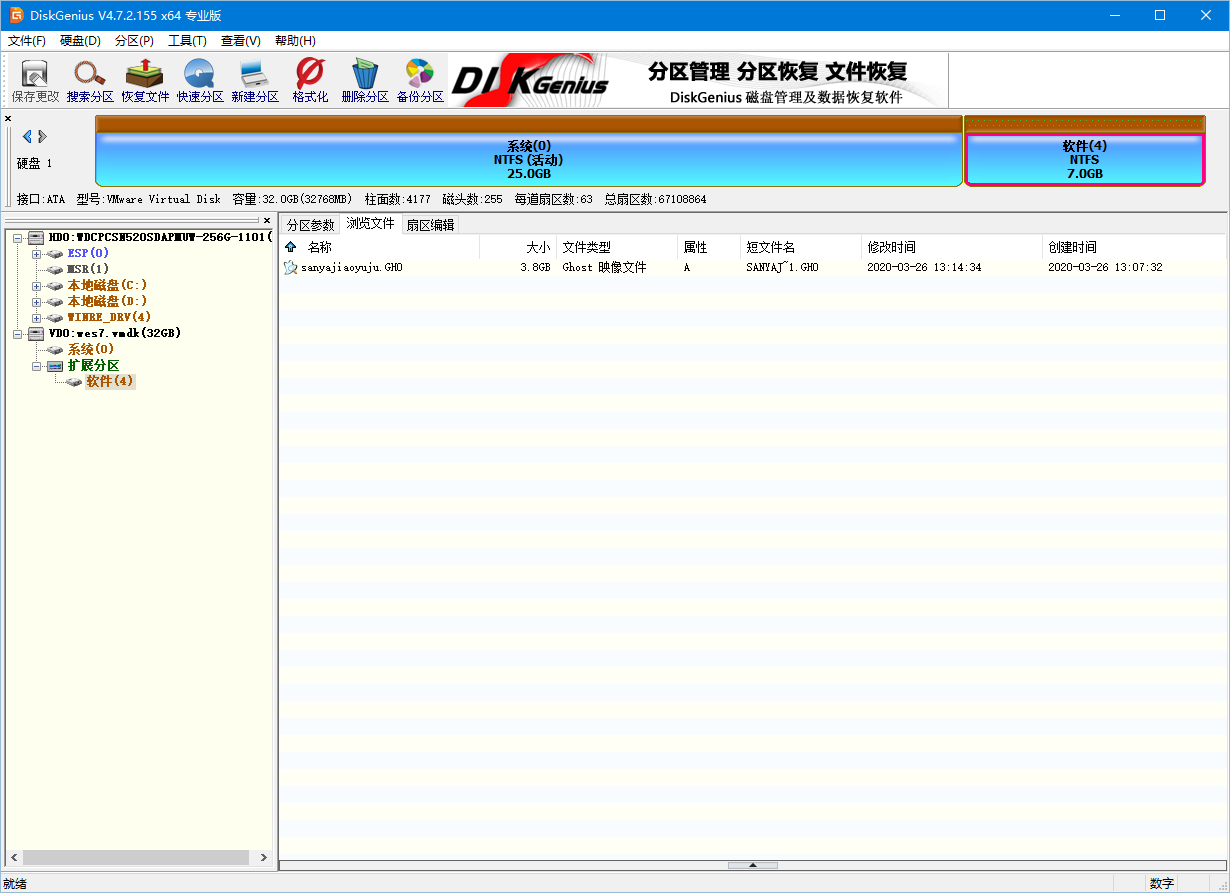The width and height of the screenshot is (1230, 893).
Task: Expand the bottom pane using the up arrow handle
Action: click(752, 865)
